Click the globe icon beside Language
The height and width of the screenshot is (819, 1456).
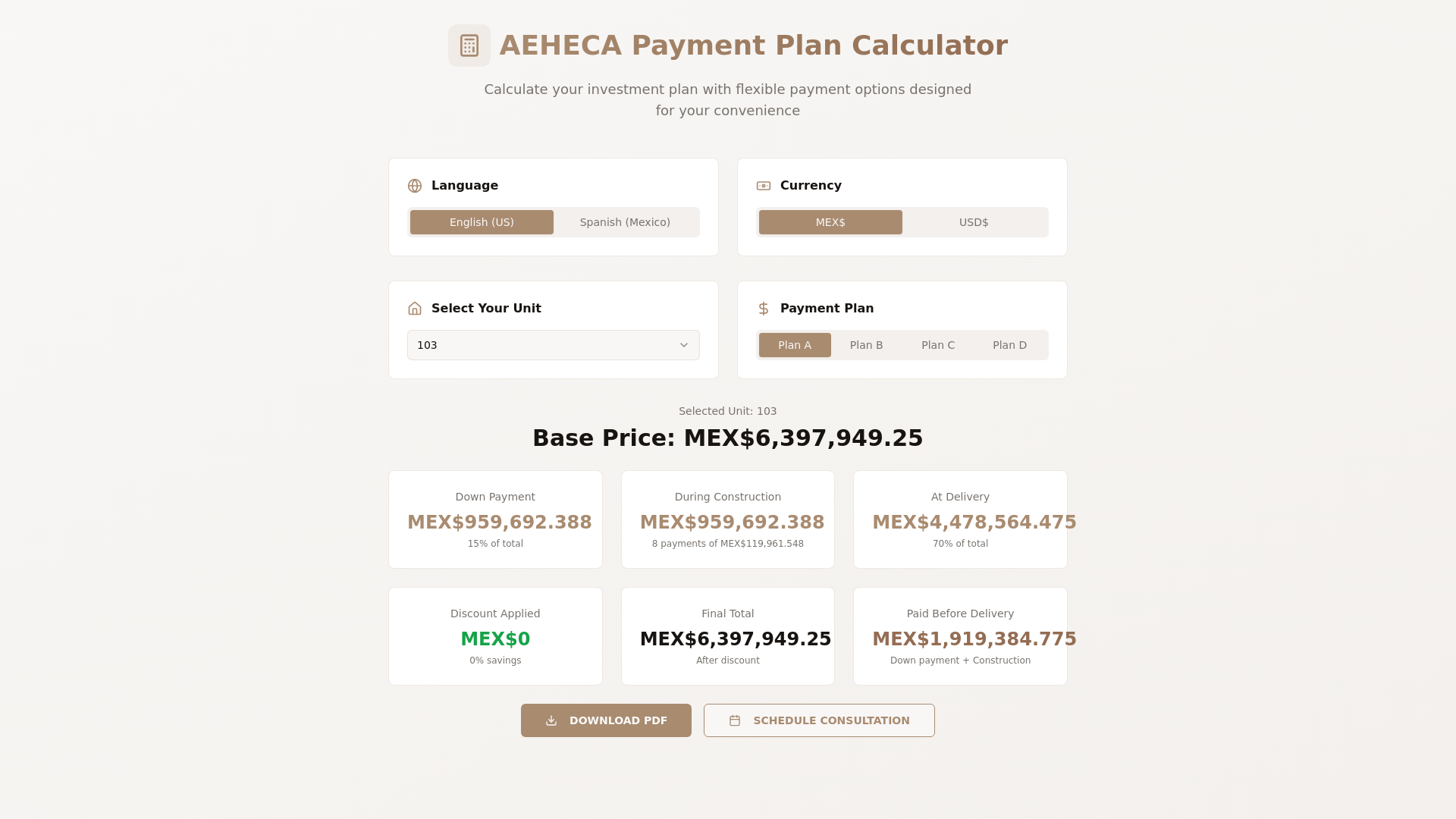pos(415,186)
